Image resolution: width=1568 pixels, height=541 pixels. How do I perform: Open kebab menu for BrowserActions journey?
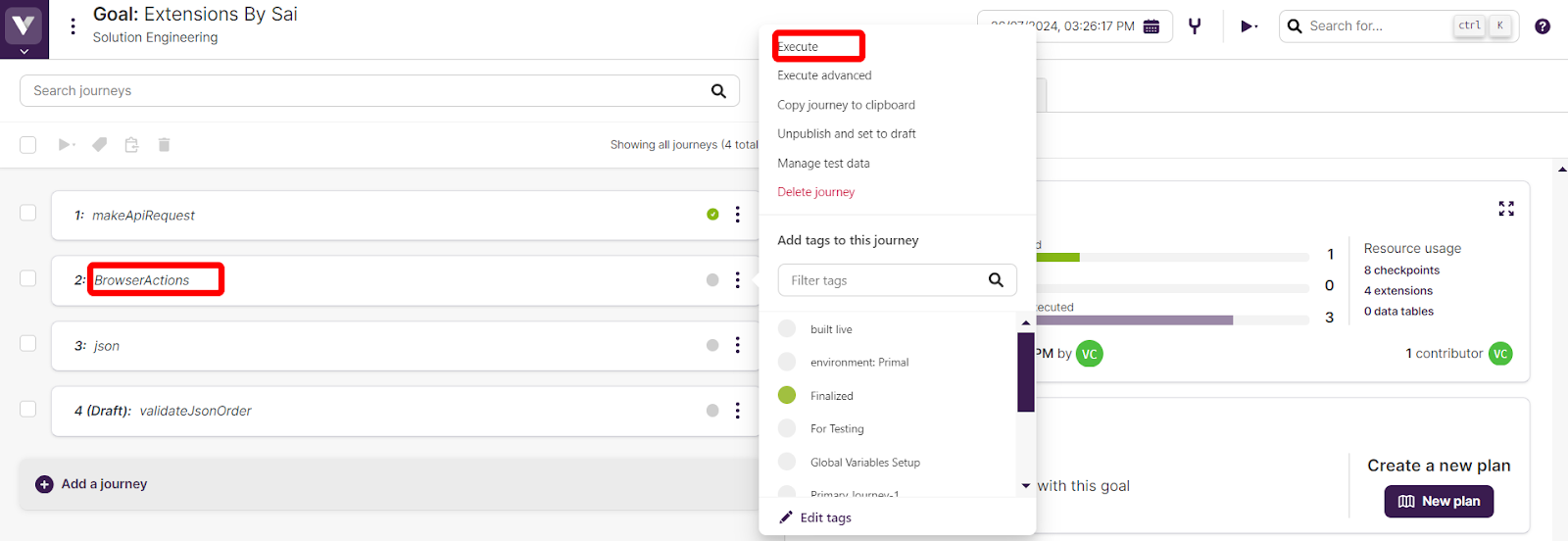738,280
